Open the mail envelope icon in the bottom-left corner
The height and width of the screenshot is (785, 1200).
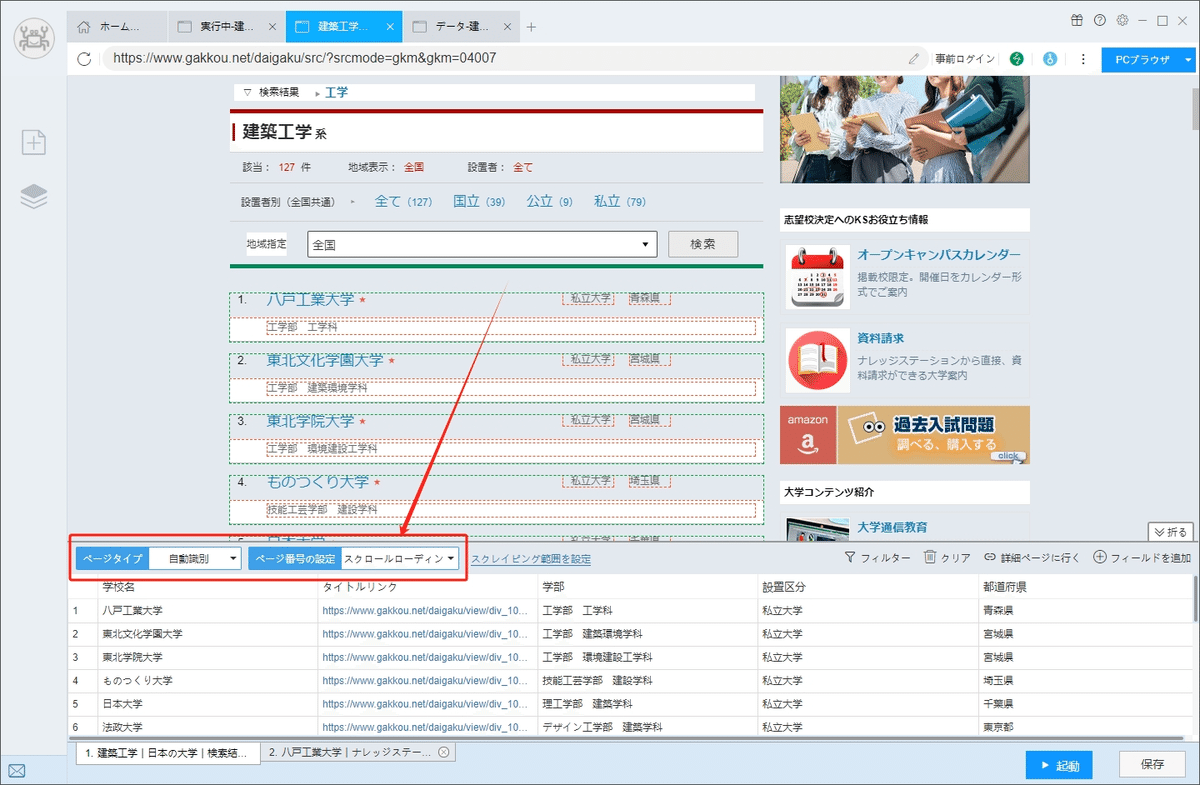click(17, 770)
